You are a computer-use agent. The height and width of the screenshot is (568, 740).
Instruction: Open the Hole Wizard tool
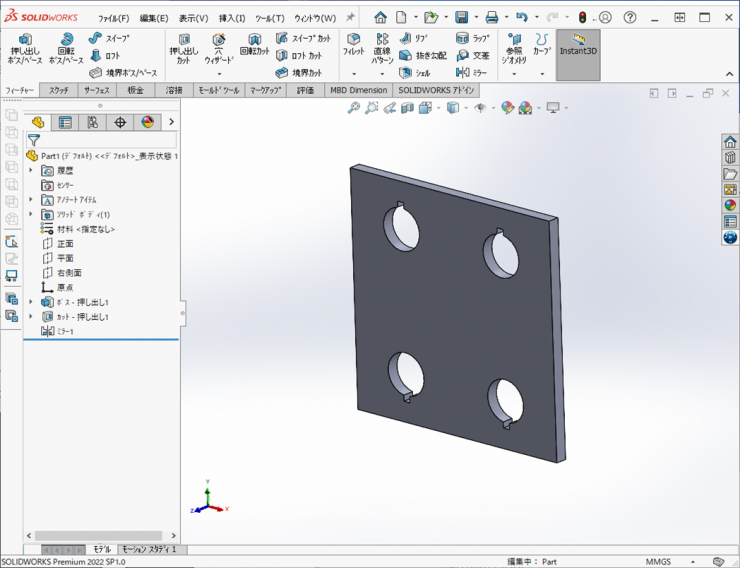(x=218, y=48)
